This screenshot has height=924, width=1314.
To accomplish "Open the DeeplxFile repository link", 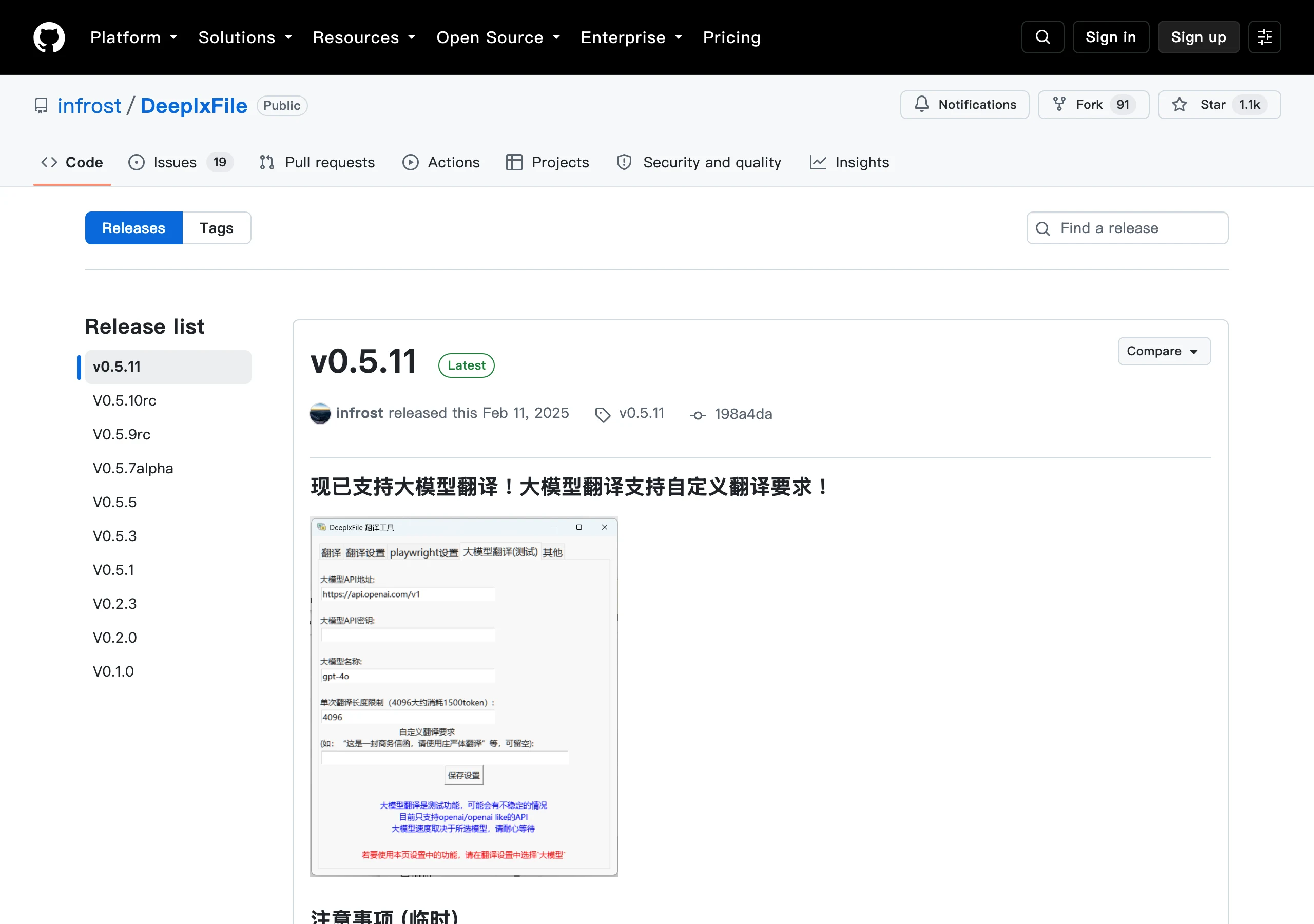I will pos(194,106).
